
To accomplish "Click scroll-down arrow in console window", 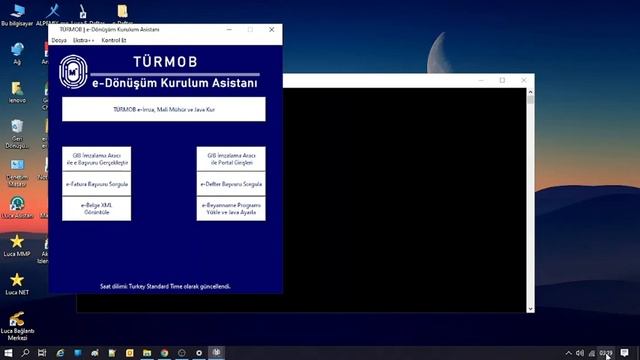I will [x=530, y=309].
